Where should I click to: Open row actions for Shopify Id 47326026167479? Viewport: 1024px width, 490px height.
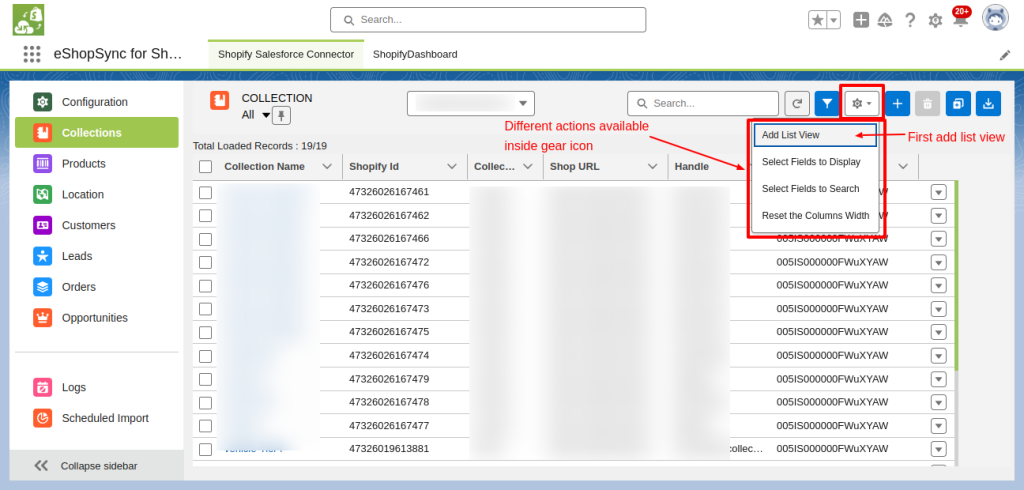(x=938, y=379)
